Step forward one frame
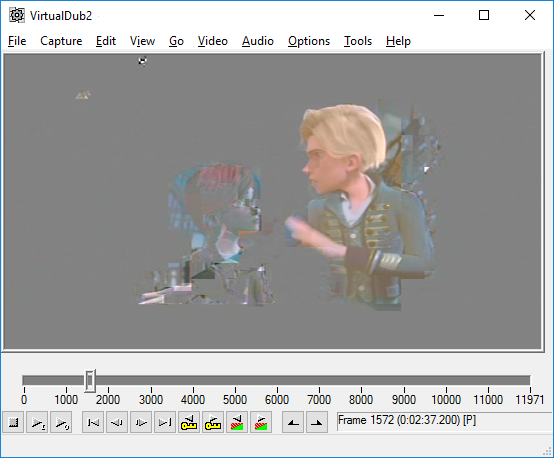Viewport: 554px width, 458px height. 141,422
